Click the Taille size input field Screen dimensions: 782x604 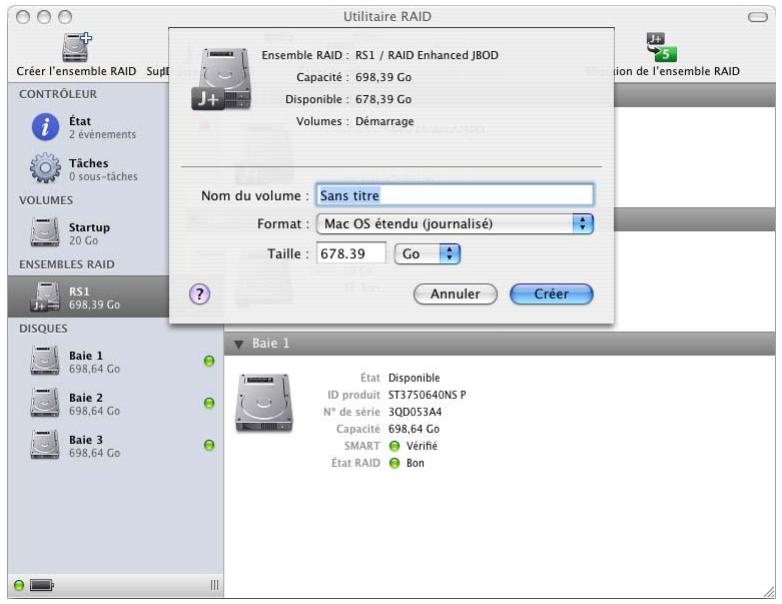[351, 254]
